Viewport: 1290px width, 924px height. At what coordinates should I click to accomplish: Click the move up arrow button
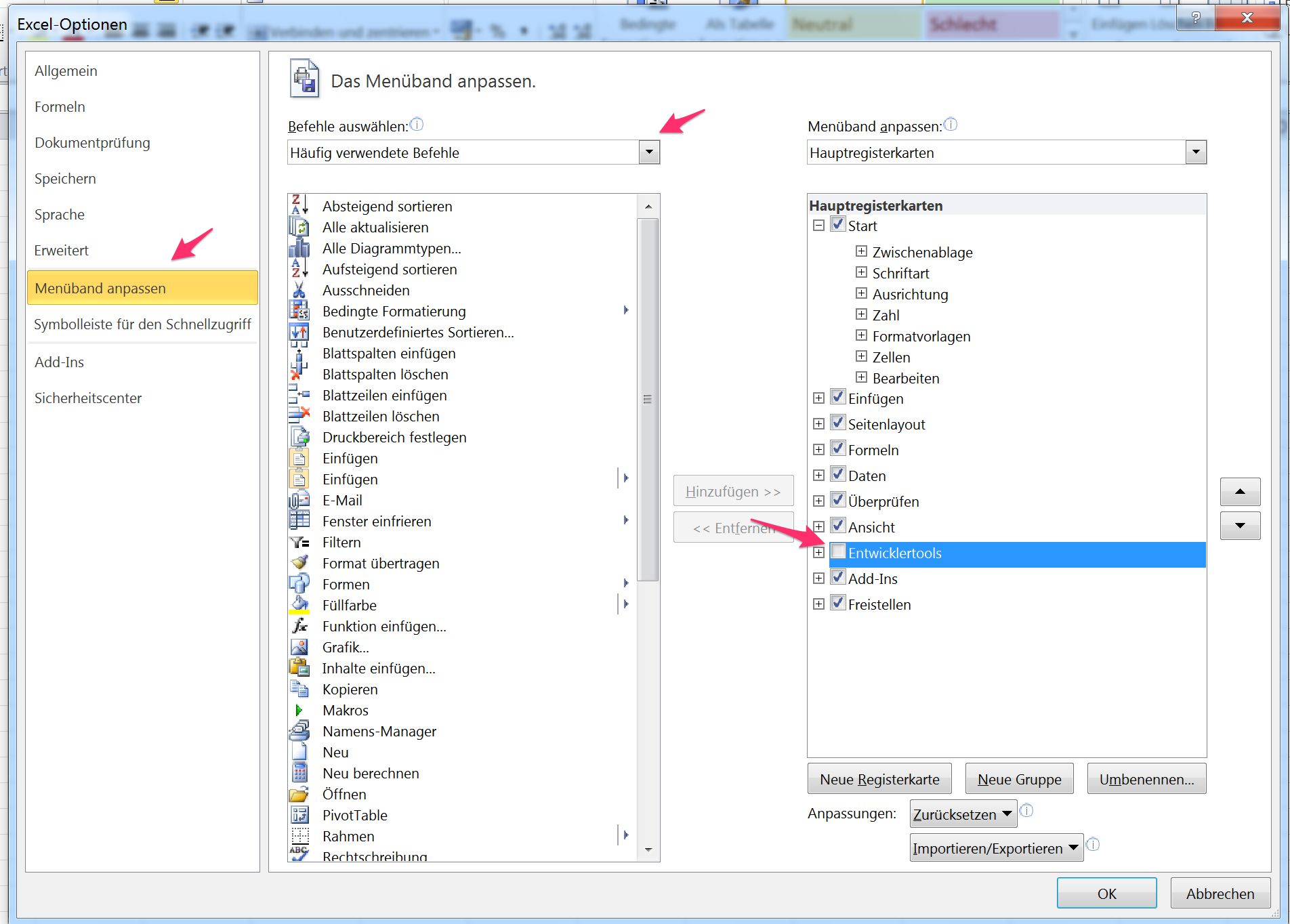tap(1239, 492)
